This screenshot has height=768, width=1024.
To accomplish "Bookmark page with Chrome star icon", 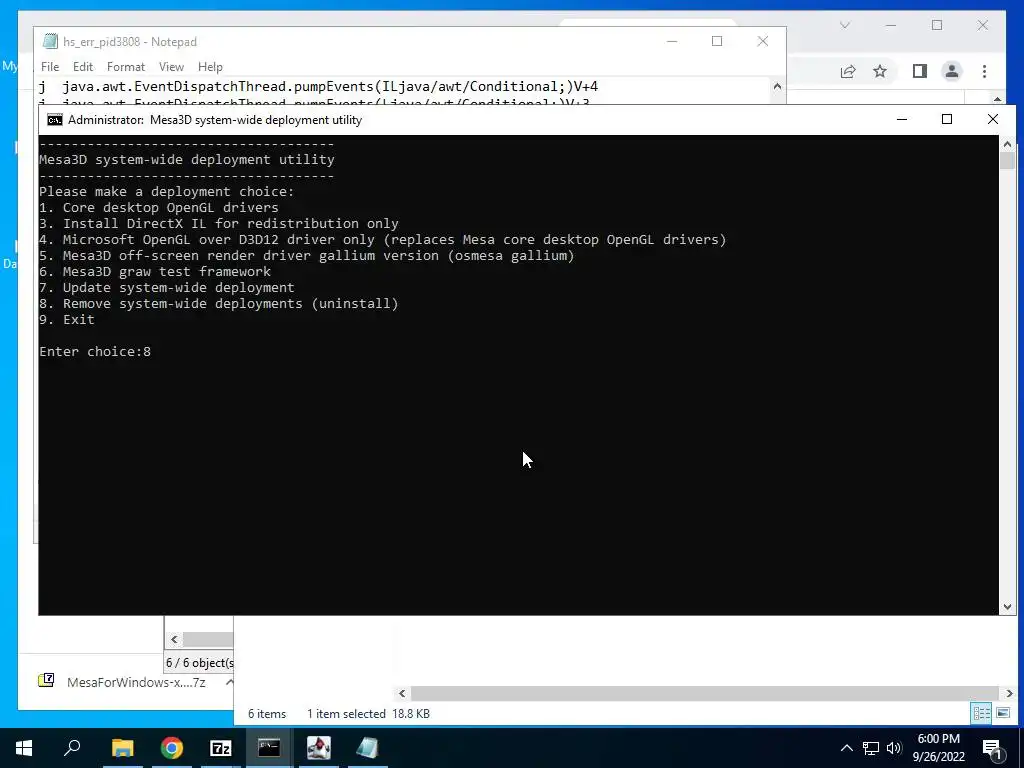I will [x=880, y=71].
